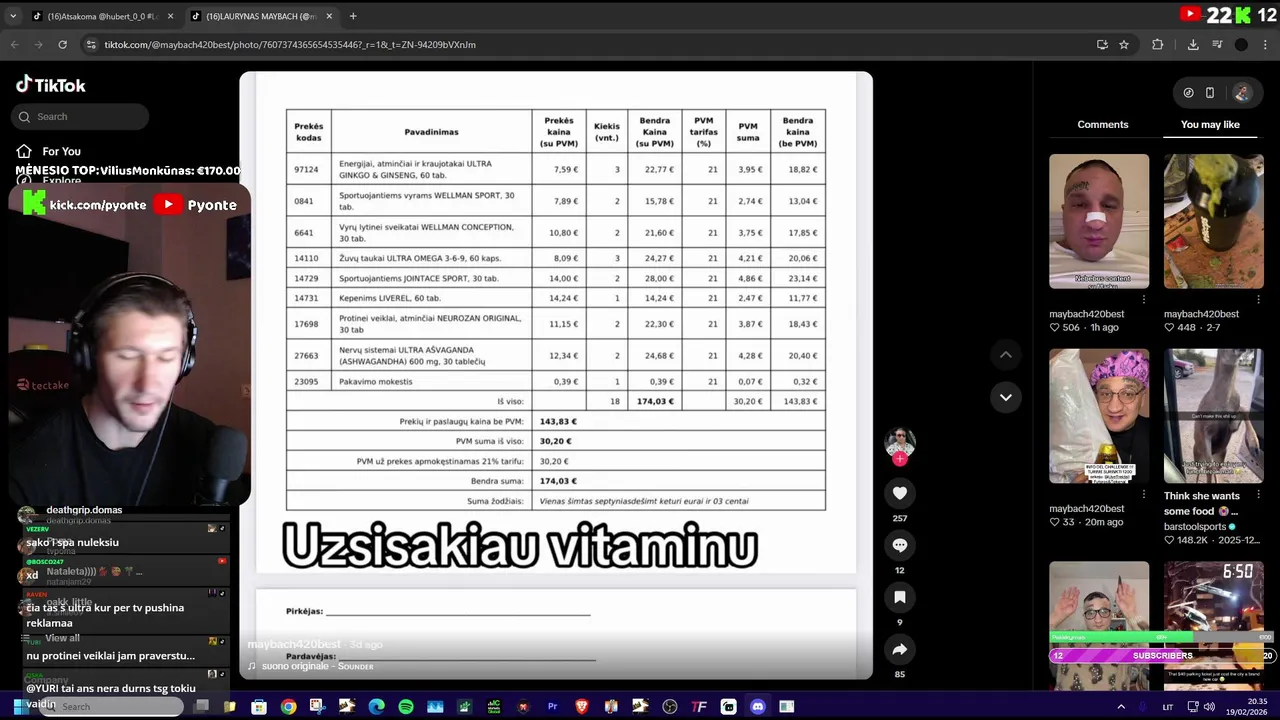Go to next post with the down chevron
This screenshot has width=1280, height=720.
point(1006,397)
